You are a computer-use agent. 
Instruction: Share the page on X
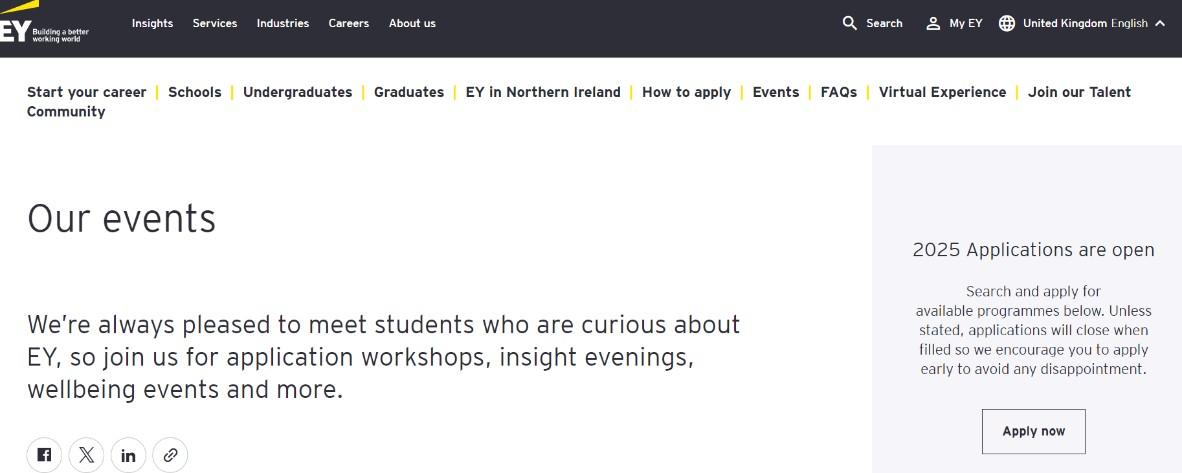click(x=87, y=455)
